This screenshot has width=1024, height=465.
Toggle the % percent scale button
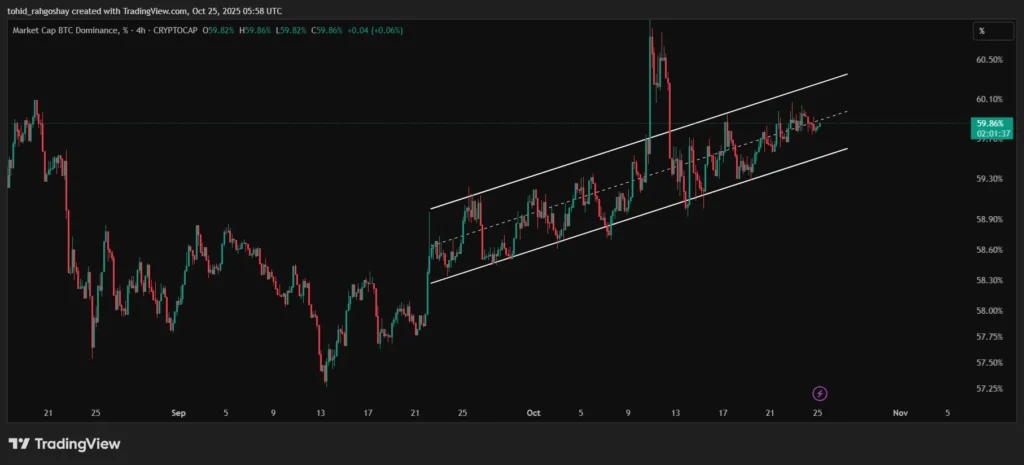point(982,31)
